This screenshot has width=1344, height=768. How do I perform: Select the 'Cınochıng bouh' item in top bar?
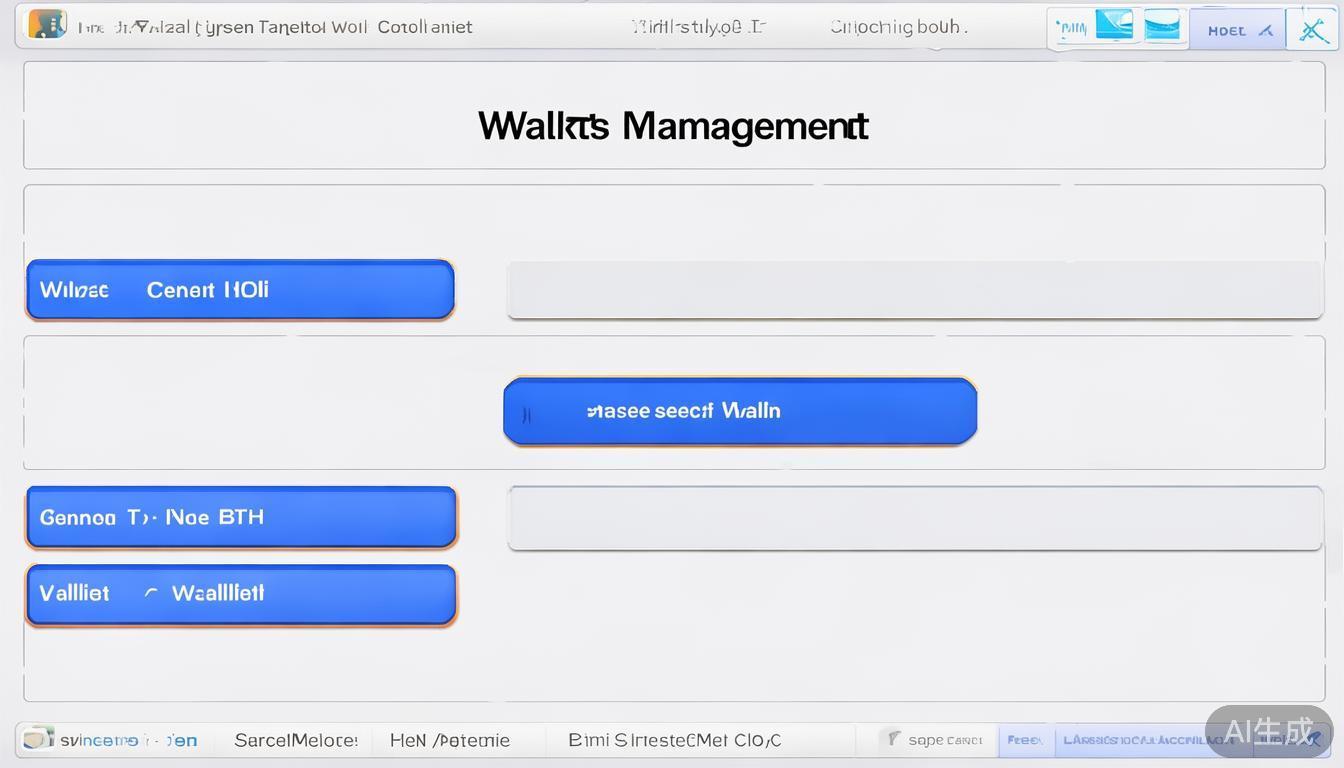click(x=898, y=27)
